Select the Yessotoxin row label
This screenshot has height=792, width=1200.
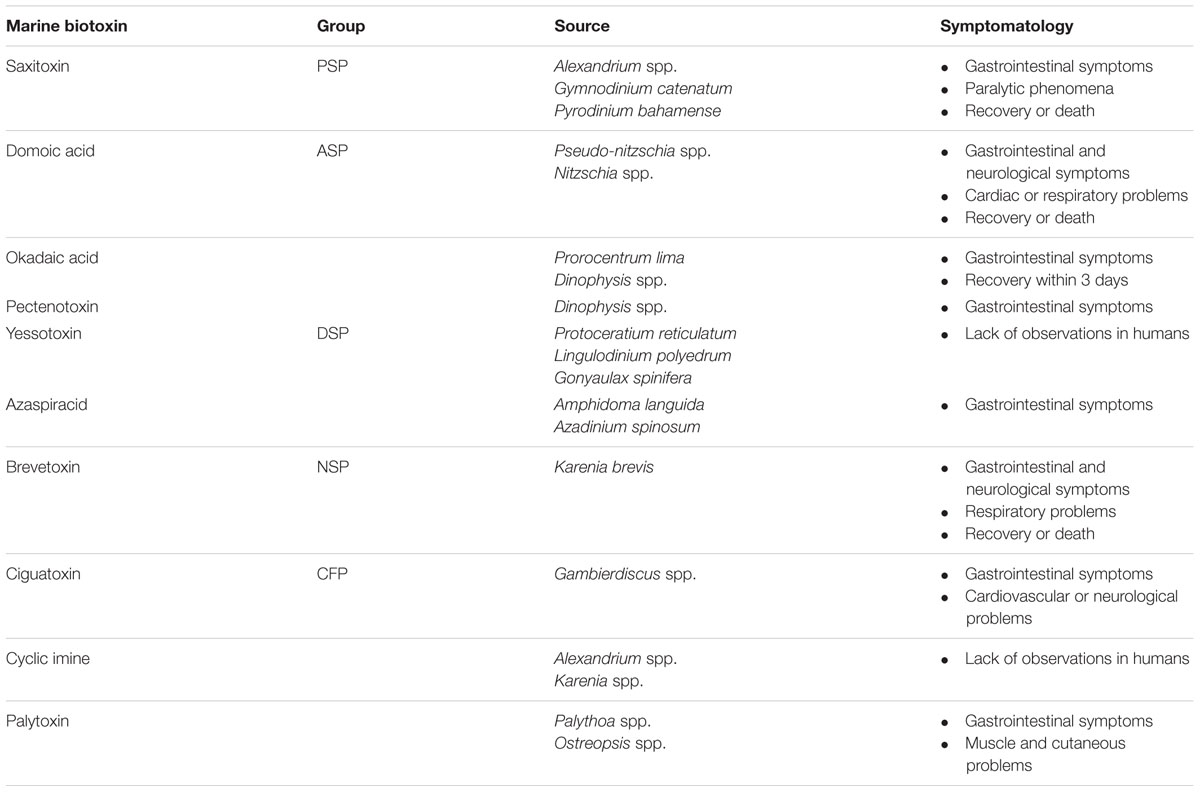(x=44, y=334)
